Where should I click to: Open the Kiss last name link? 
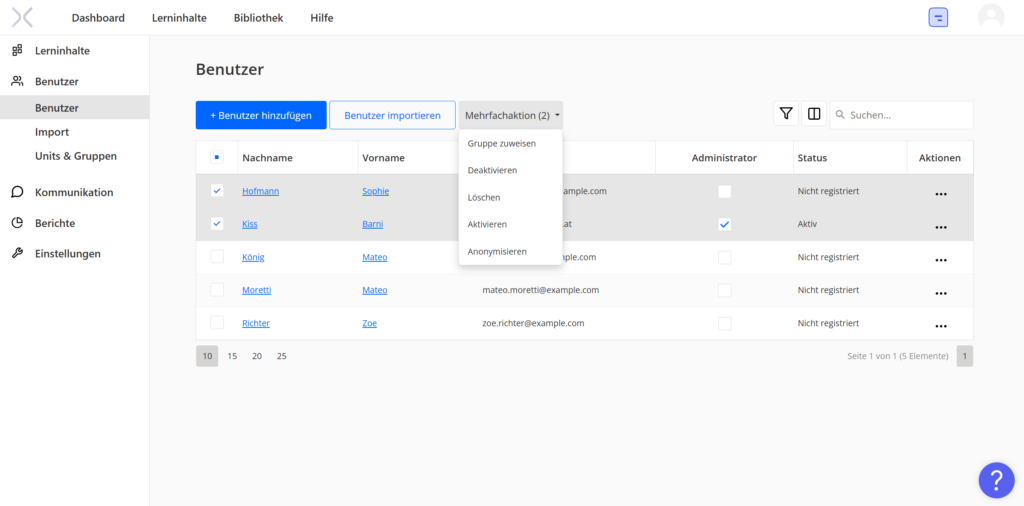(x=249, y=224)
